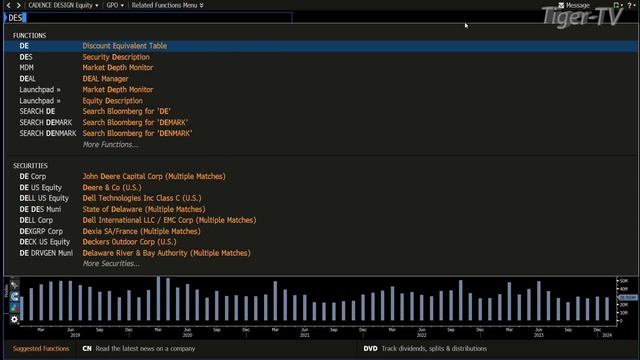The height and width of the screenshot is (360, 640).
Task: Show More Functions...
Action: [110, 144]
